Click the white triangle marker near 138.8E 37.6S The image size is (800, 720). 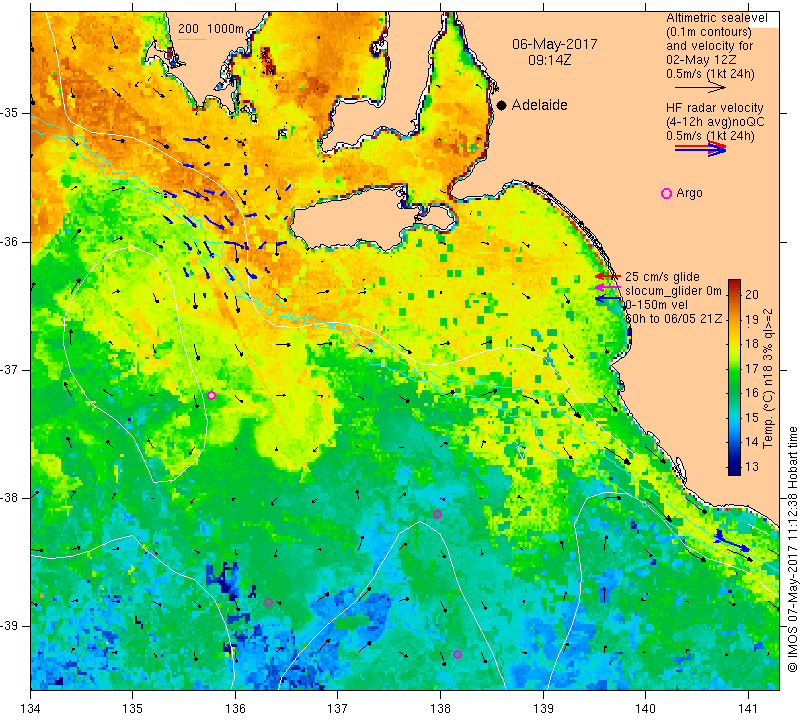pos(521,452)
